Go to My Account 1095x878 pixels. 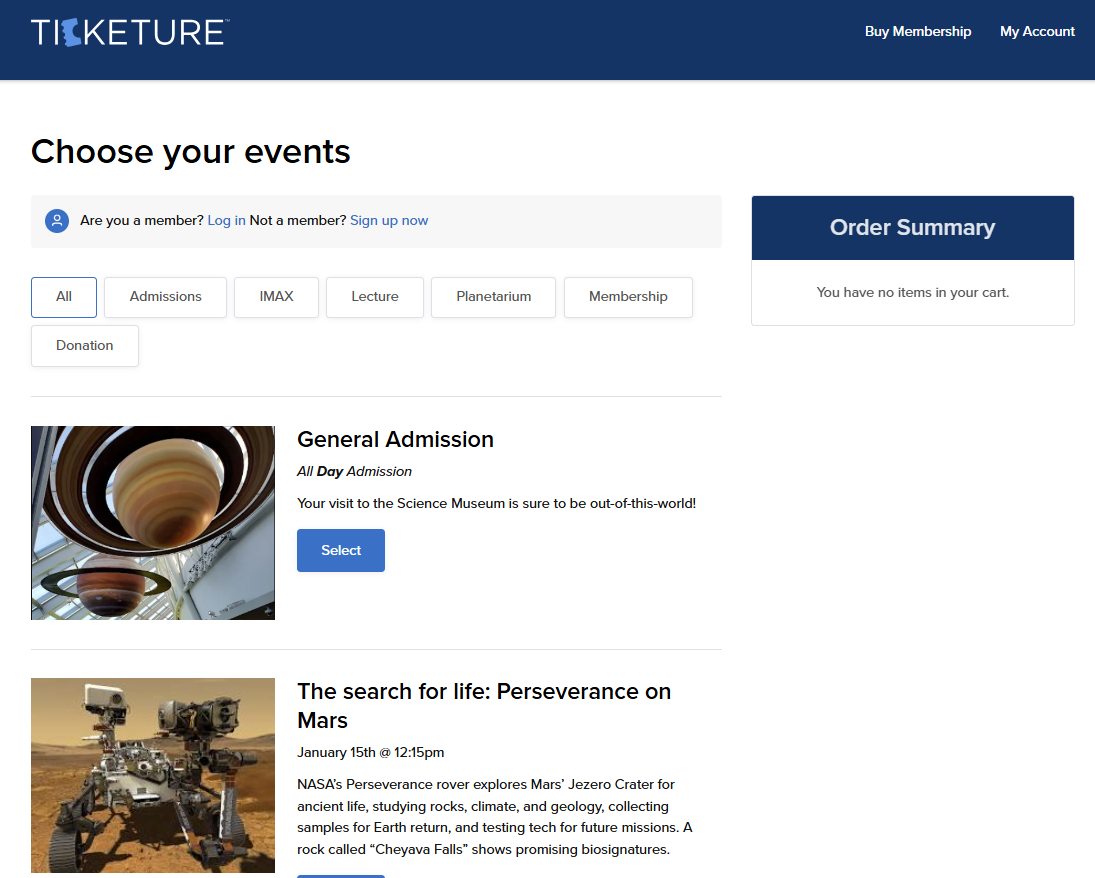(1037, 32)
